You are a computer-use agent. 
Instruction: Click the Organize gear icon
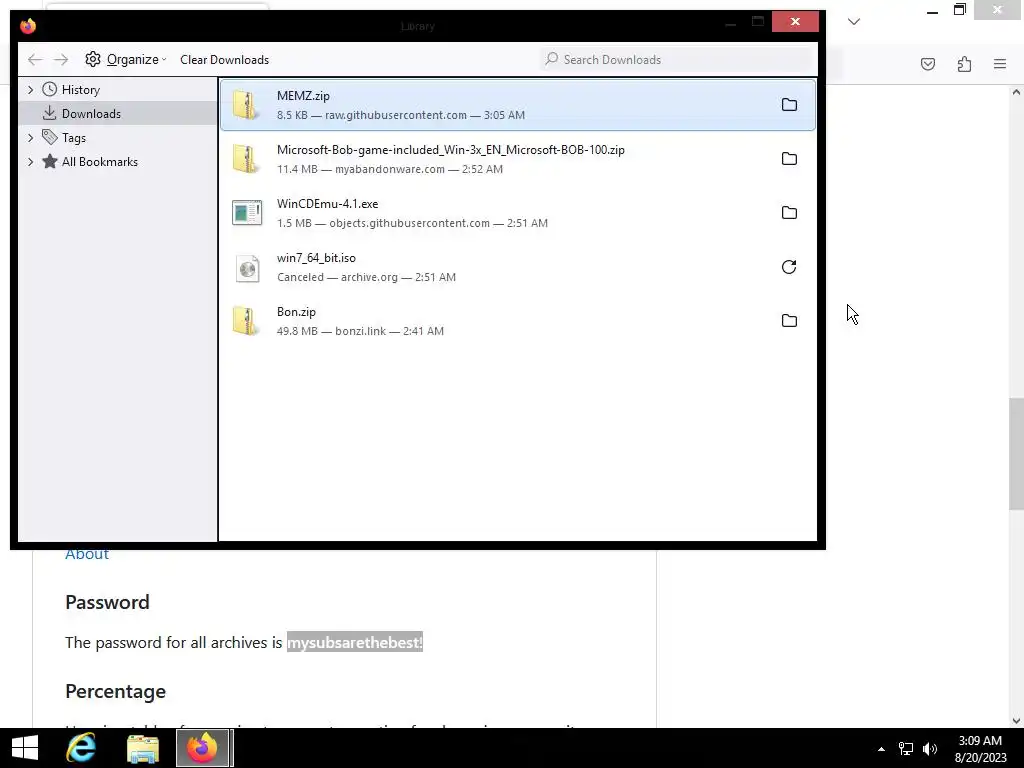click(x=93, y=59)
